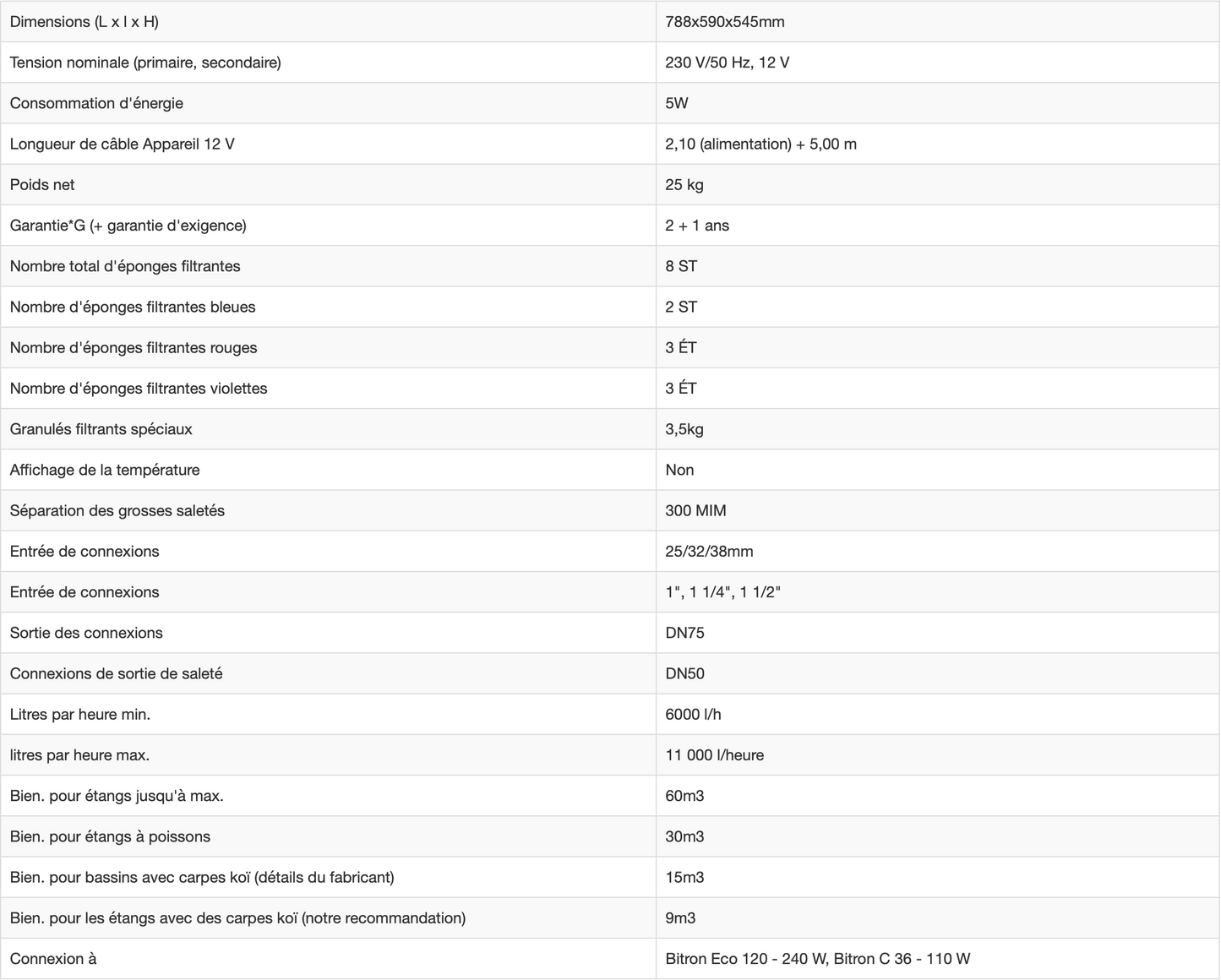The width and height of the screenshot is (1221, 980).
Task: Click the Dimensions (L x l x H) label
Action: tap(84, 22)
